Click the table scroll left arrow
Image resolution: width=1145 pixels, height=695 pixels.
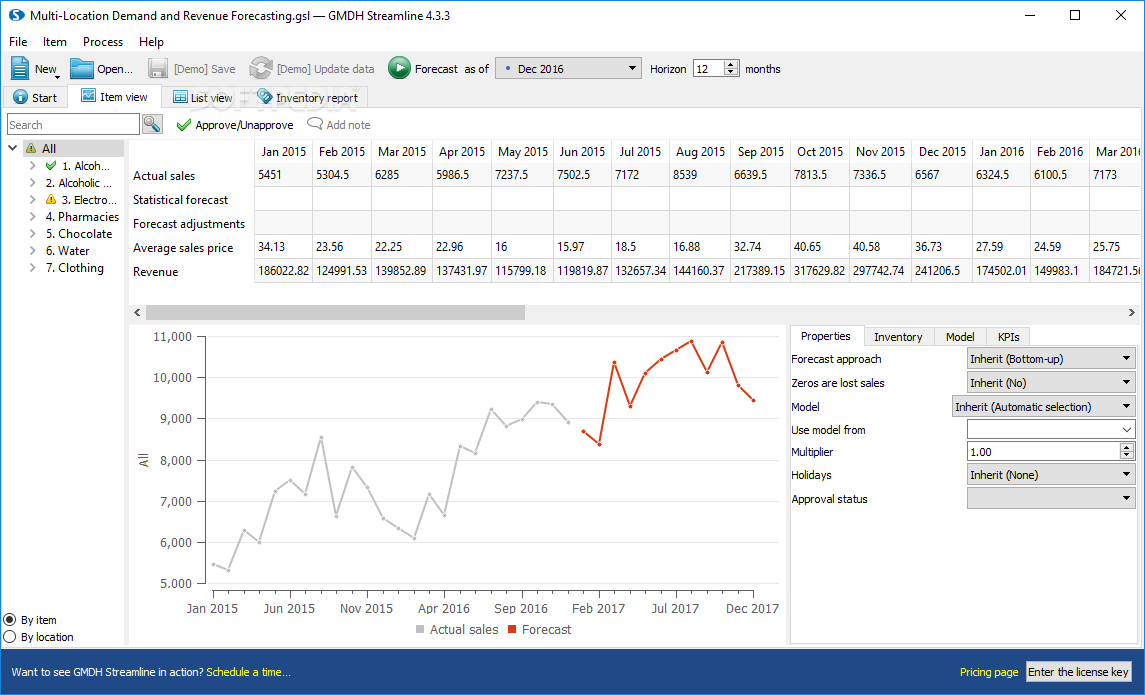click(x=137, y=312)
